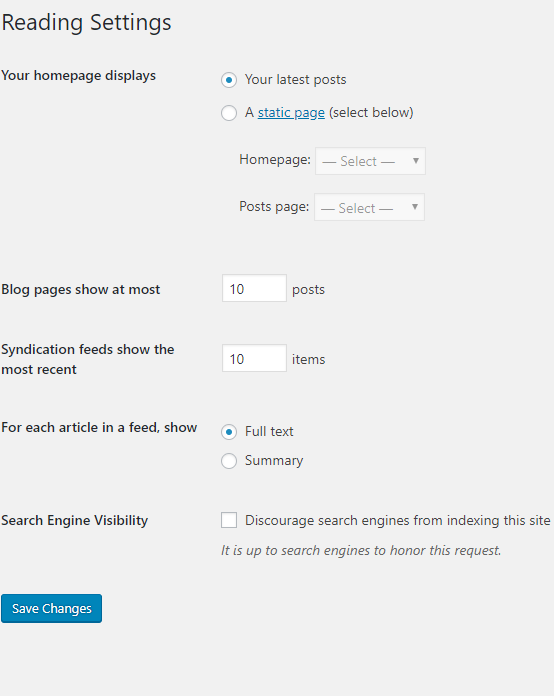Click the 'Discourage search engines from indexing' label
Screen dimensions: 554x696
tap(398, 520)
